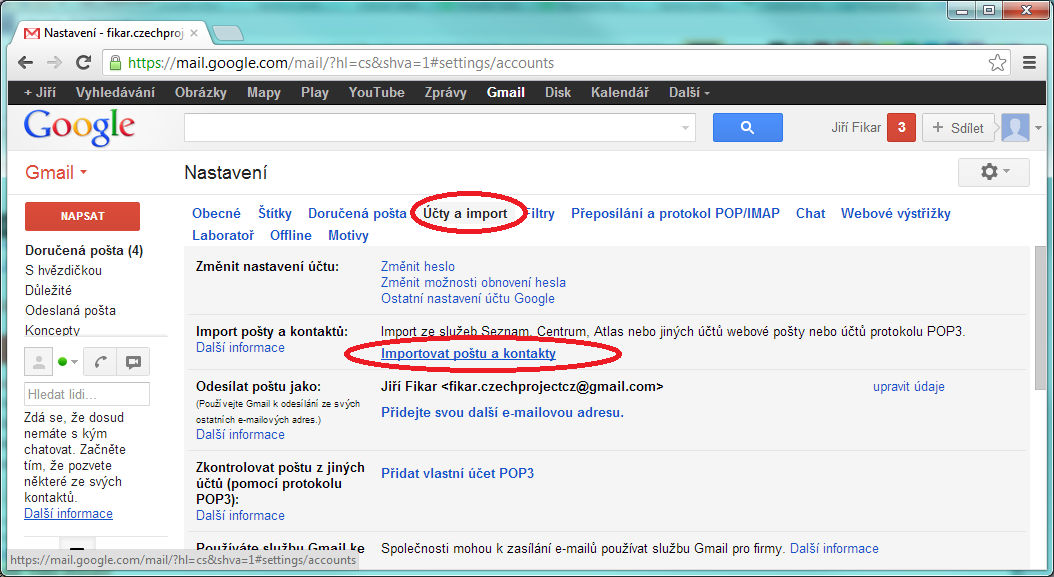This screenshot has height=577, width=1054.
Task: Open the Offline settings tab
Action: 291,235
